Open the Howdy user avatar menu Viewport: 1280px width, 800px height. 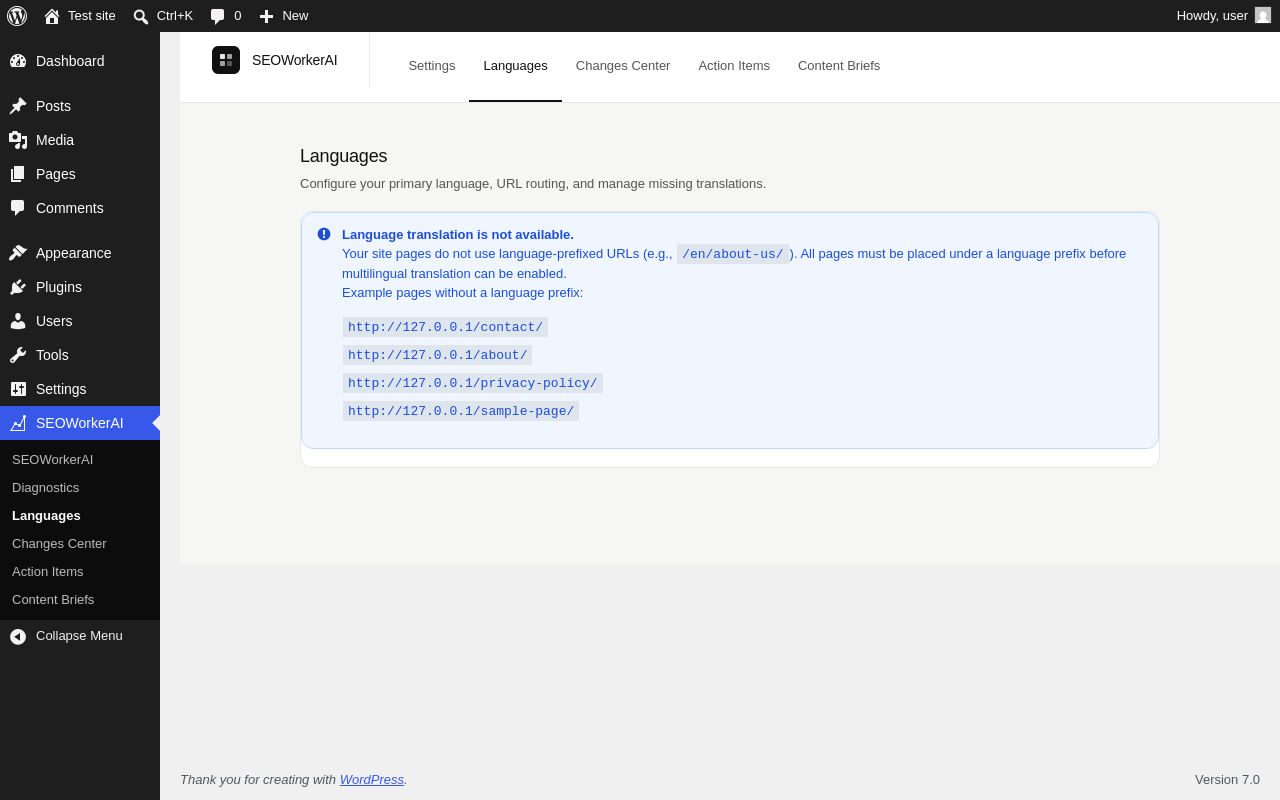coord(1263,16)
